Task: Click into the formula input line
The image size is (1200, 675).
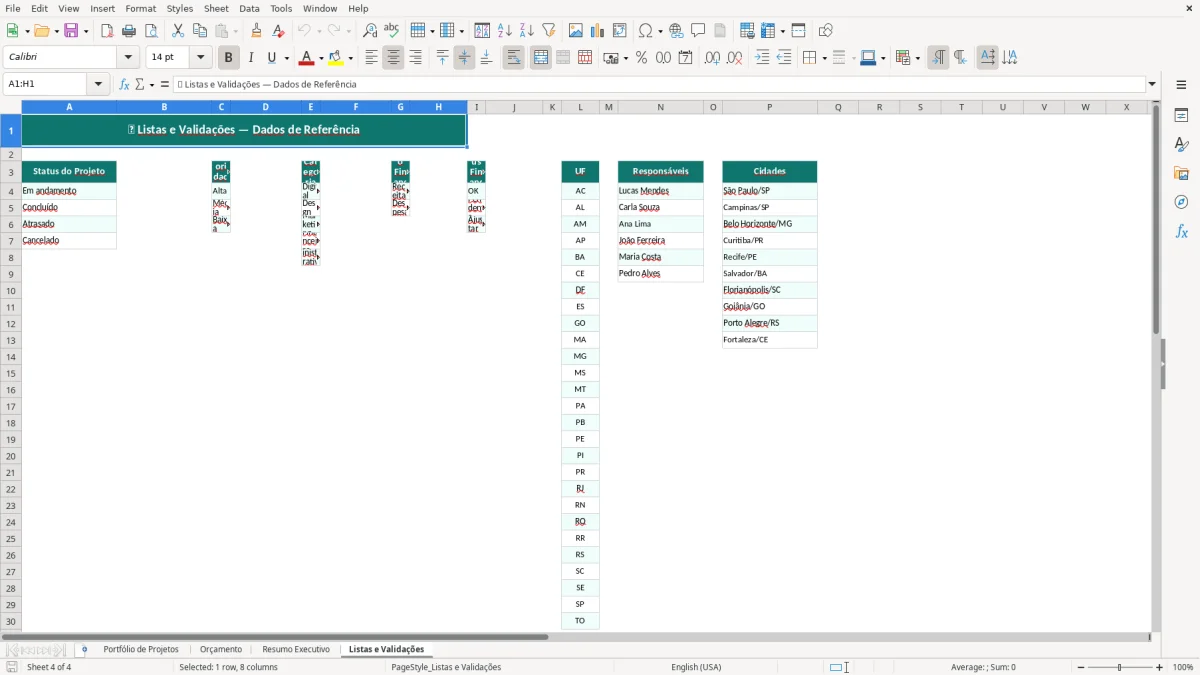Action: (x=658, y=84)
